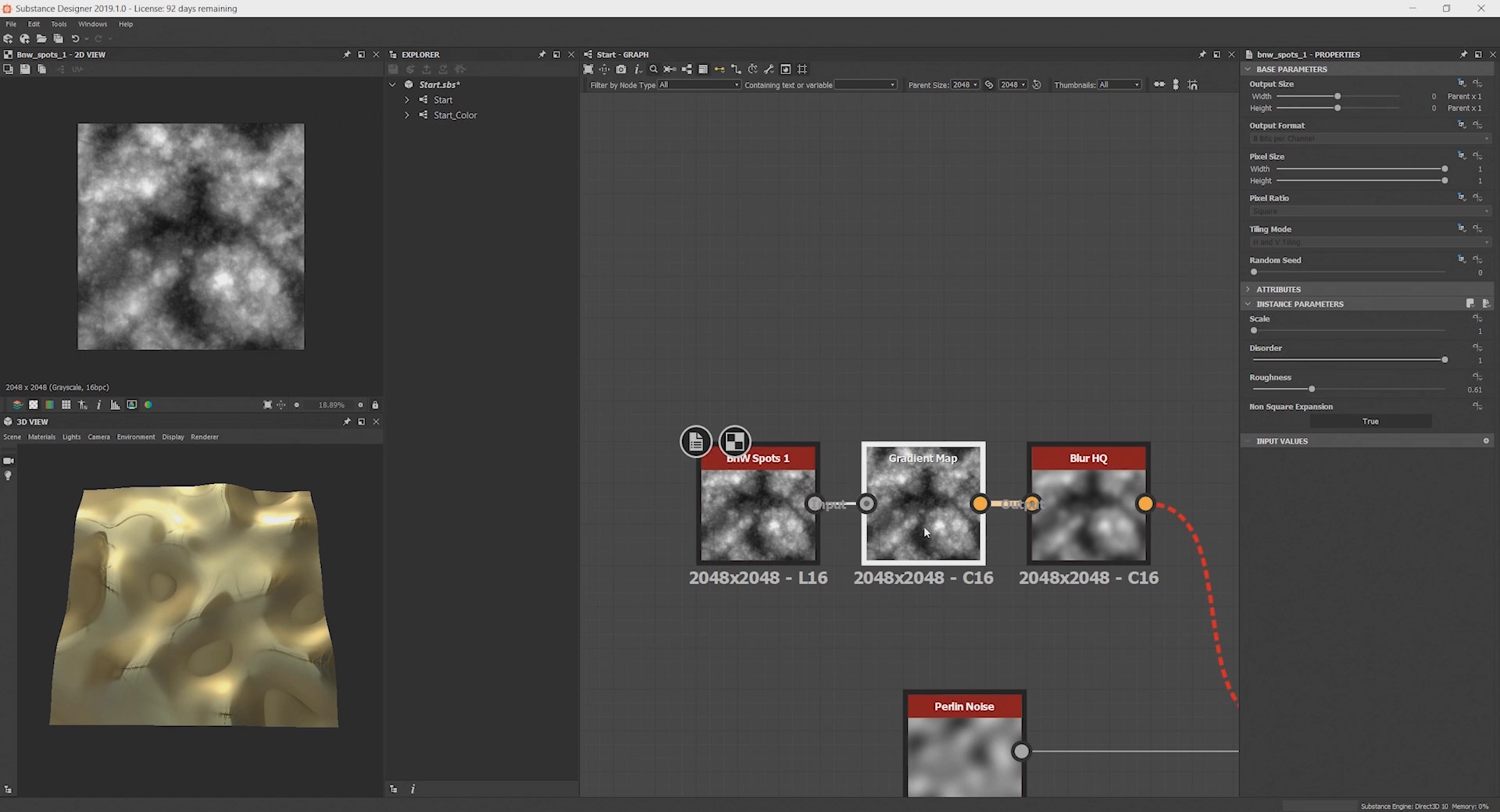Open the first Parent Size 2048 dropdown
The width and height of the screenshot is (1500, 812).
965,84
